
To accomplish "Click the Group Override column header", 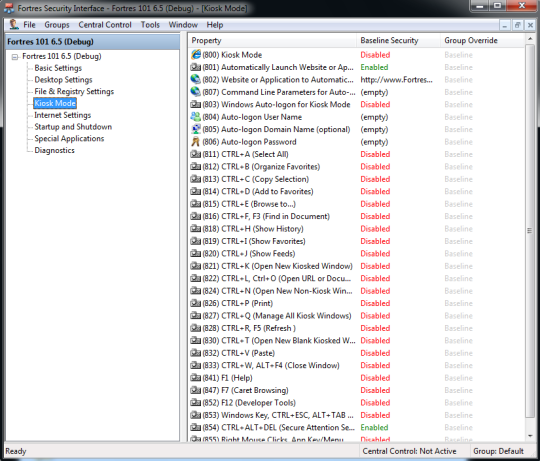I will pyautogui.click(x=482, y=40).
